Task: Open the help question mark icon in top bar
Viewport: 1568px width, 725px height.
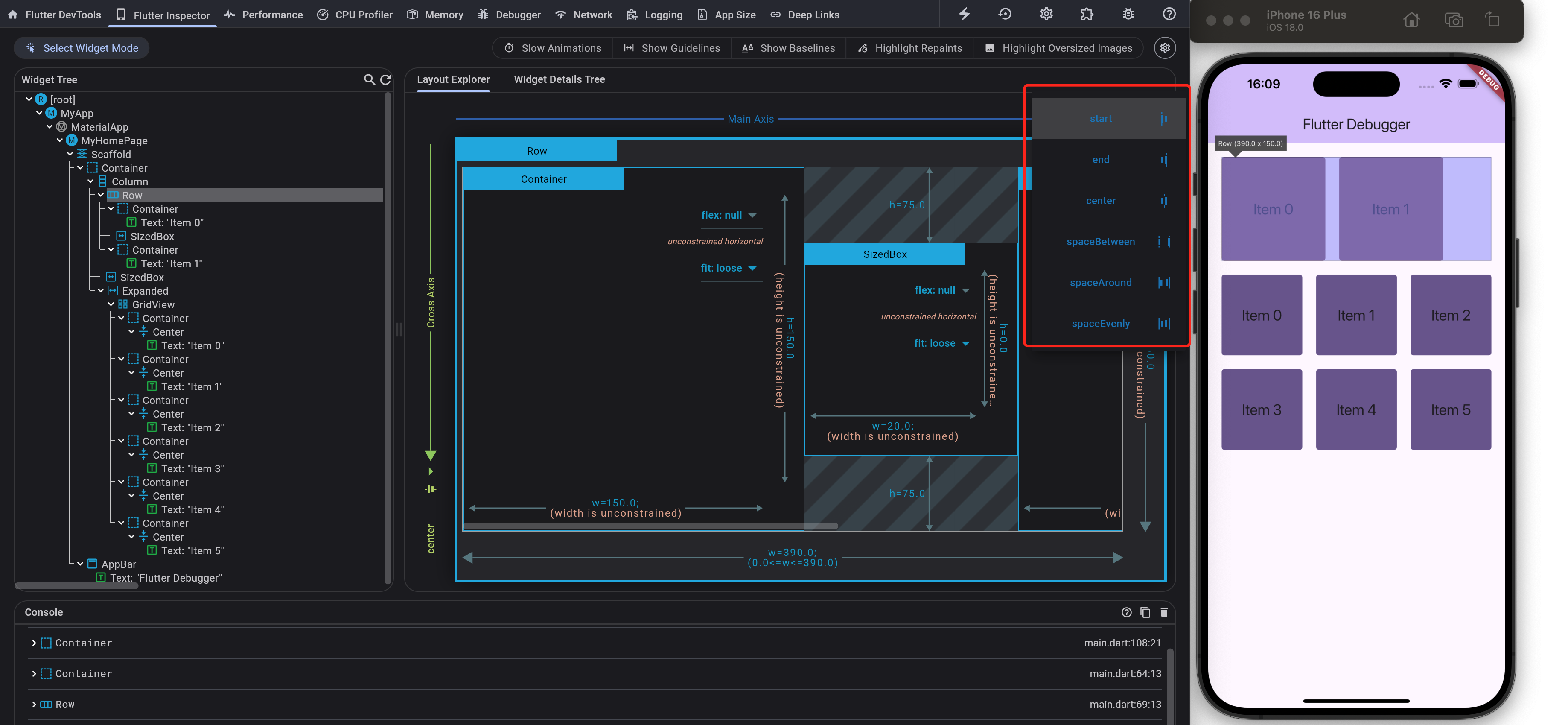Action: click(x=1169, y=14)
